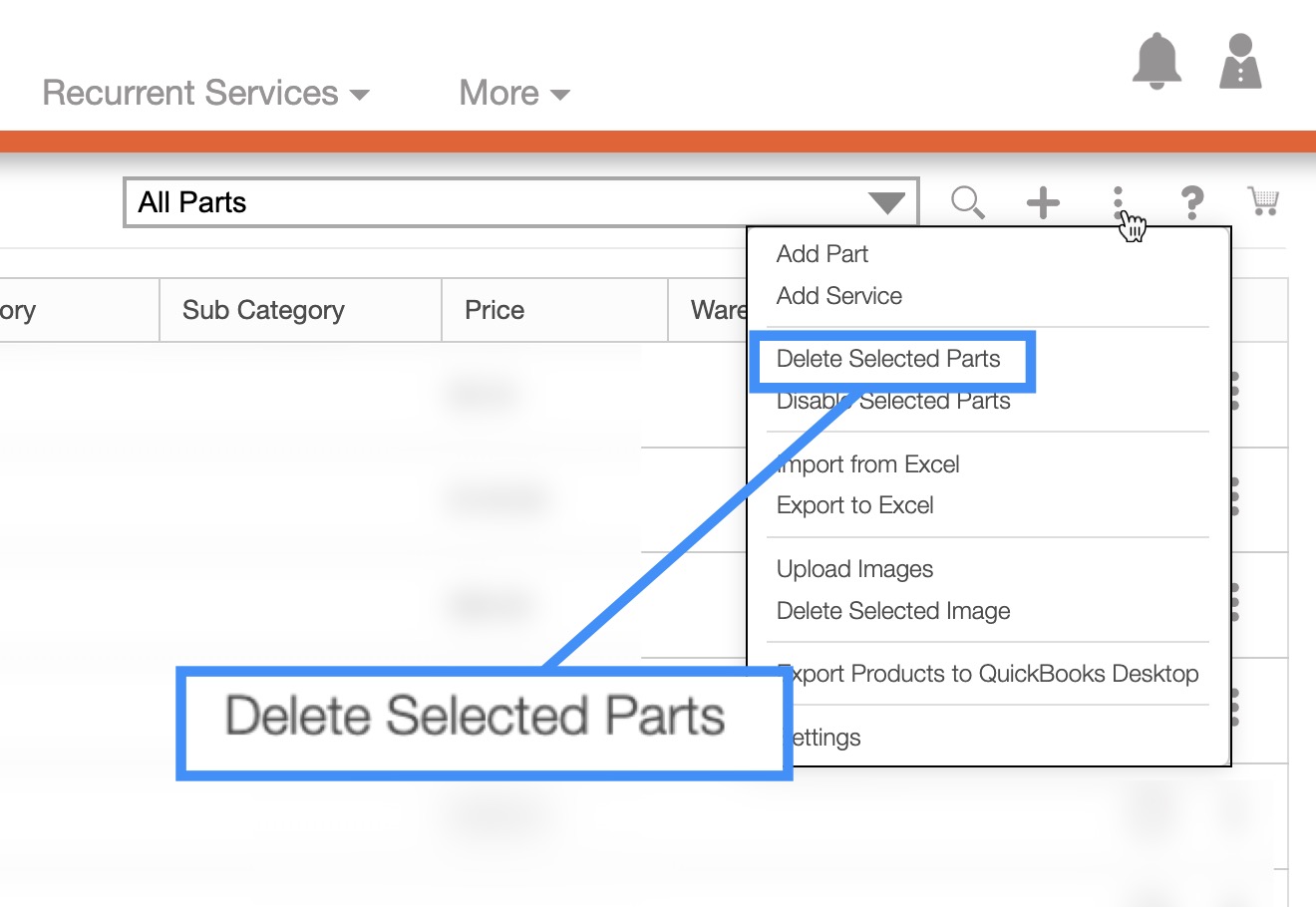Click the plus icon to add item
This screenshot has width=1316, height=907.
(x=1043, y=202)
